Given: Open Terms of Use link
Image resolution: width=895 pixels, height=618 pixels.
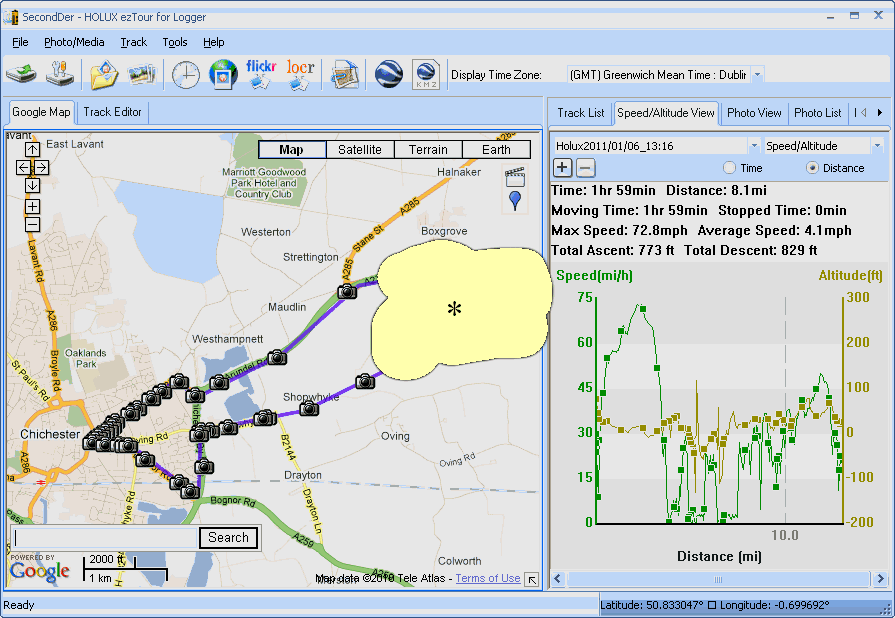Looking at the screenshot, I should (488, 578).
